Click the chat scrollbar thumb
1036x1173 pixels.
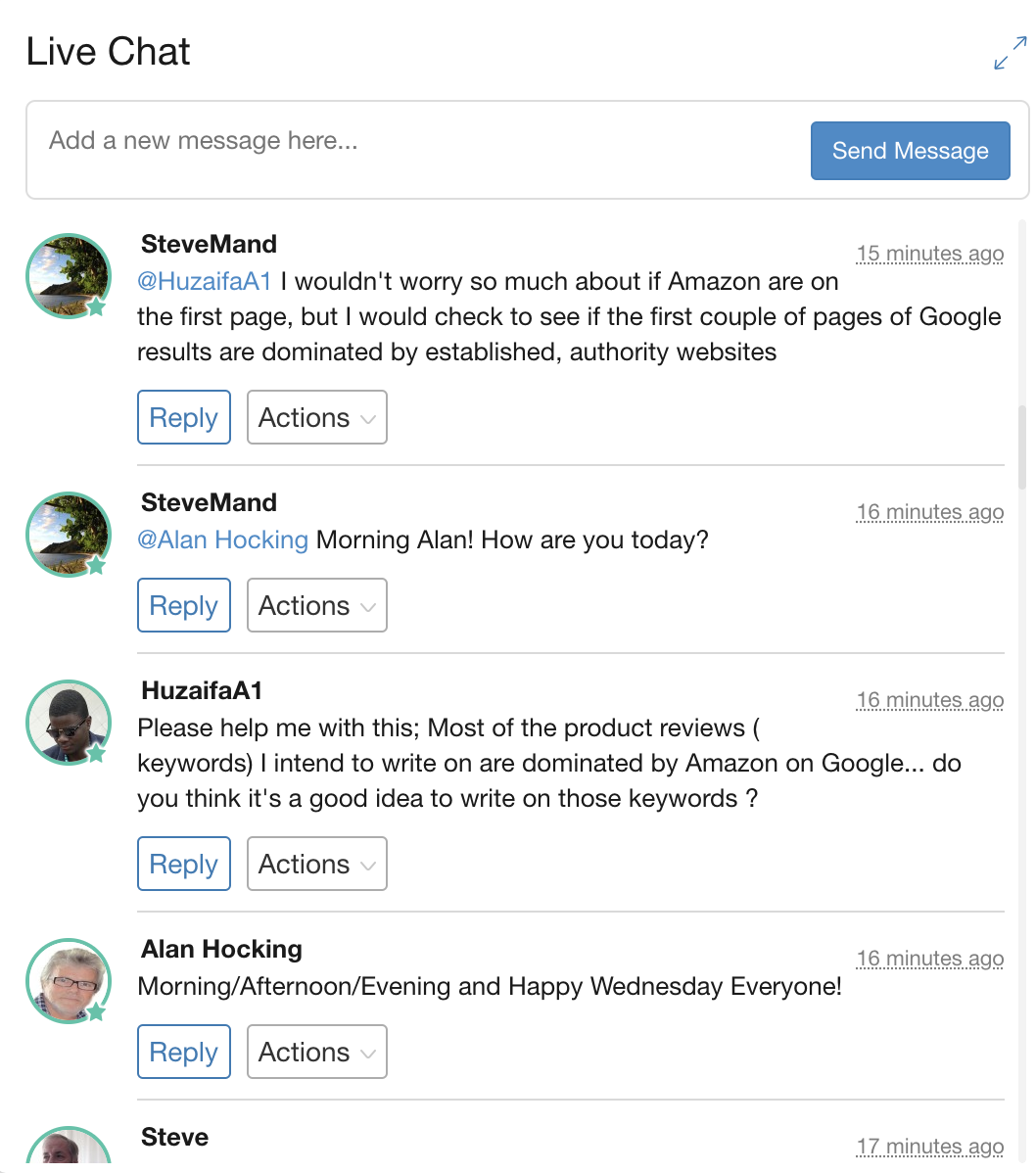(x=1021, y=447)
